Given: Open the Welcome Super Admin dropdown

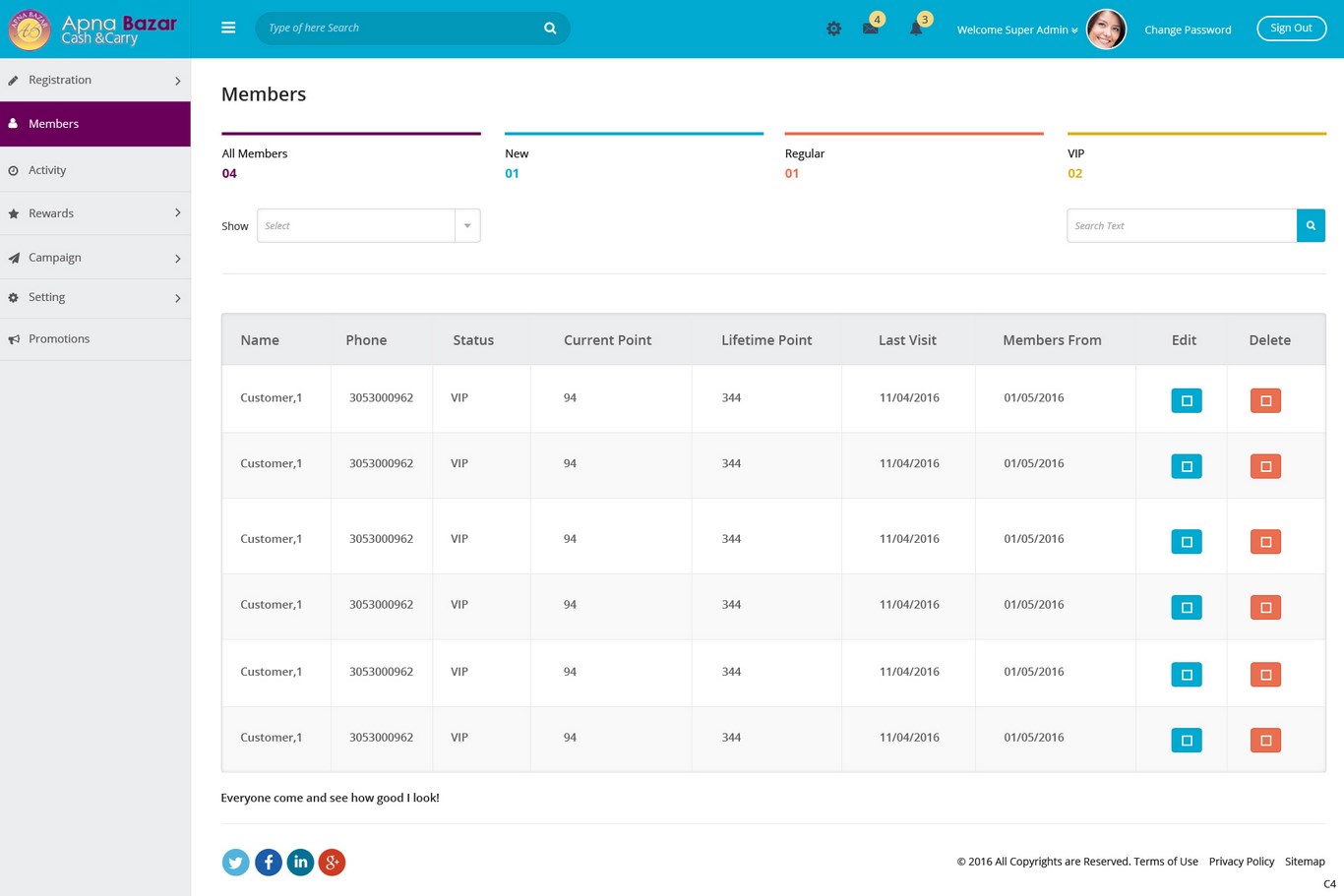Looking at the screenshot, I should click(x=1016, y=30).
